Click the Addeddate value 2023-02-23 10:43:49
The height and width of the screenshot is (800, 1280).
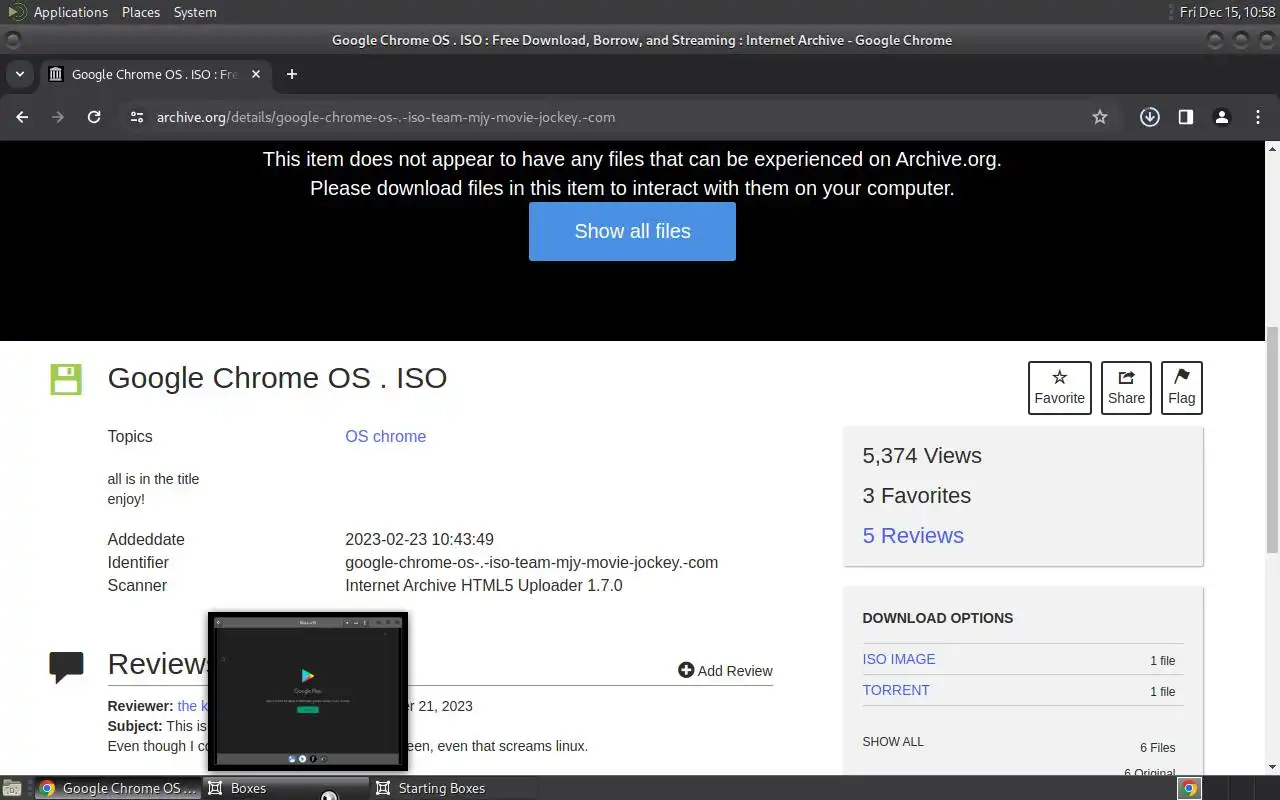tap(419, 539)
